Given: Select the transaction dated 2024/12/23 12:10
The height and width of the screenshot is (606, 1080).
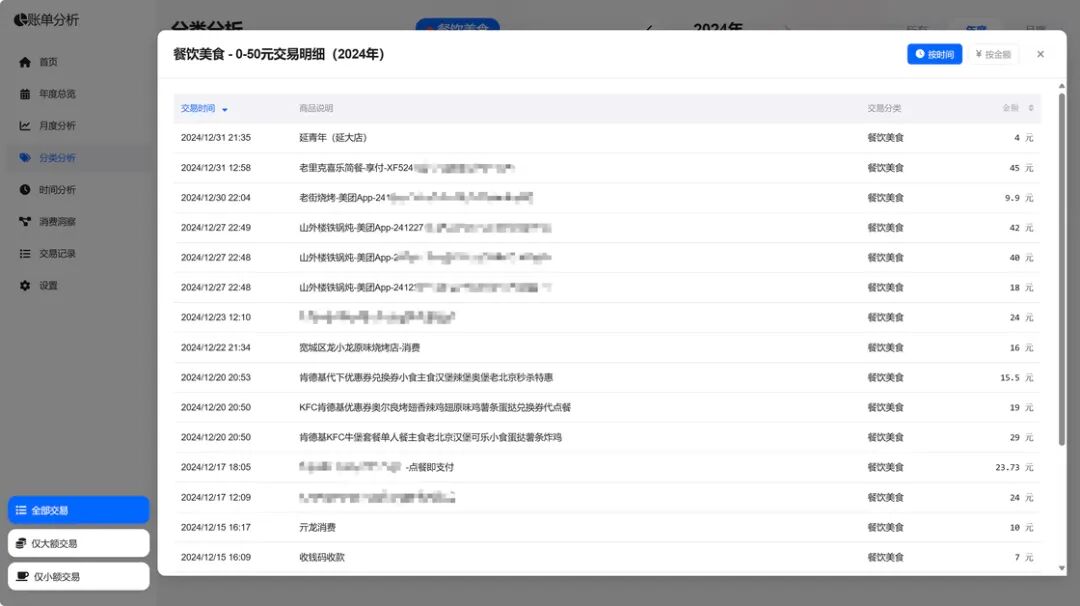Looking at the screenshot, I should coord(607,317).
